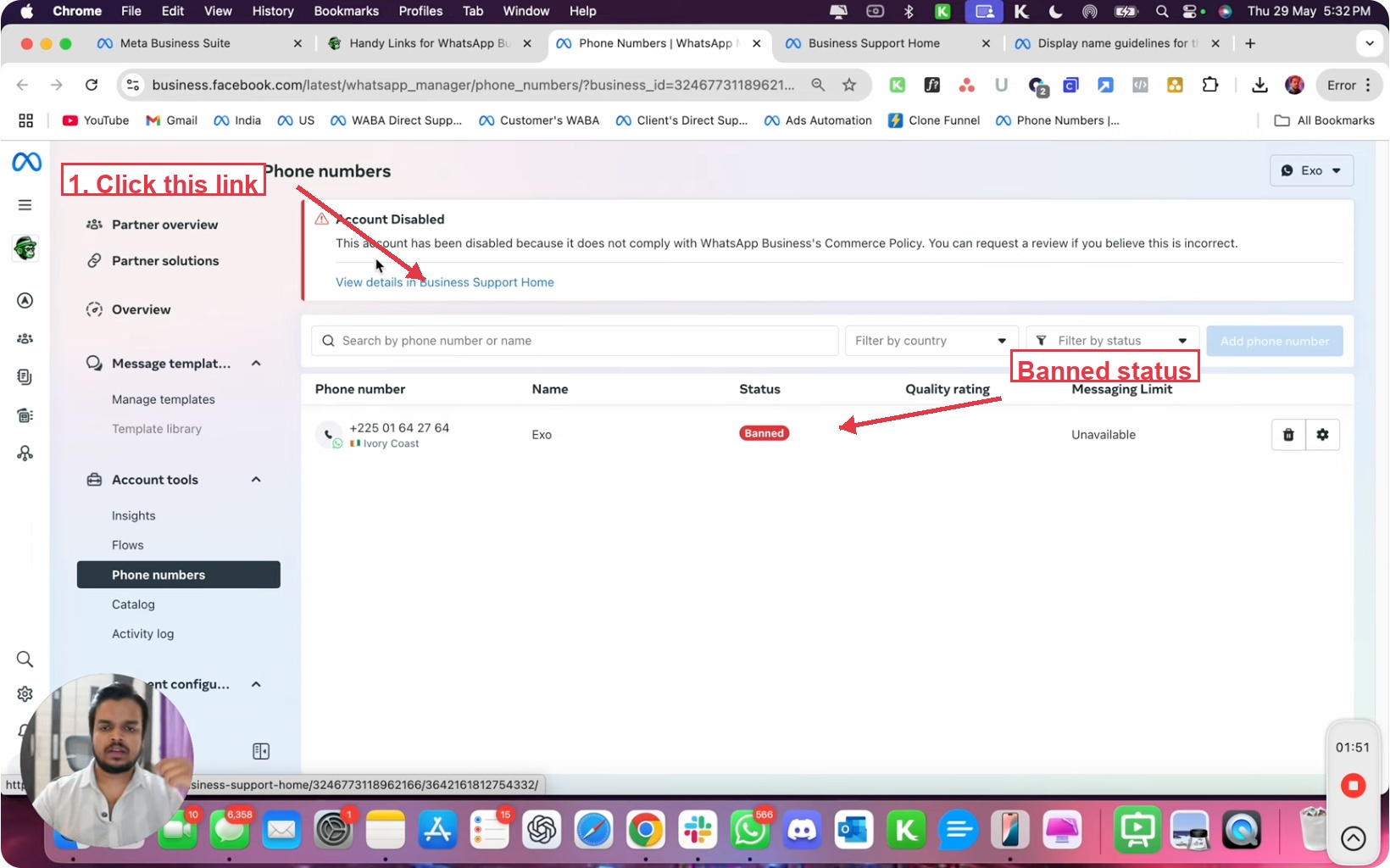The image size is (1390, 868).
Task: Open WhatsApp from the dock
Action: (x=750, y=830)
